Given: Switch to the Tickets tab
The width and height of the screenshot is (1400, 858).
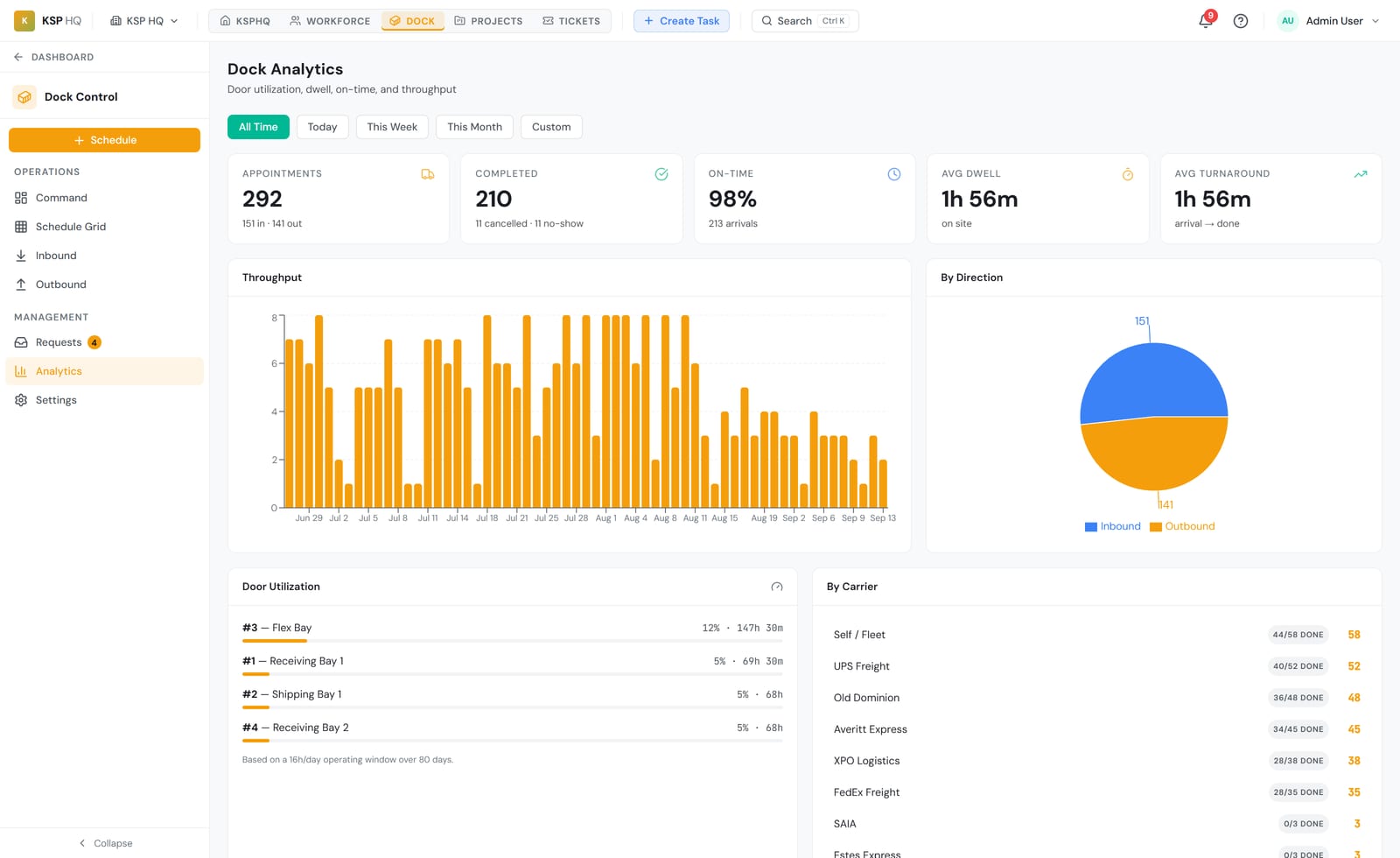Looking at the screenshot, I should coord(571,21).
